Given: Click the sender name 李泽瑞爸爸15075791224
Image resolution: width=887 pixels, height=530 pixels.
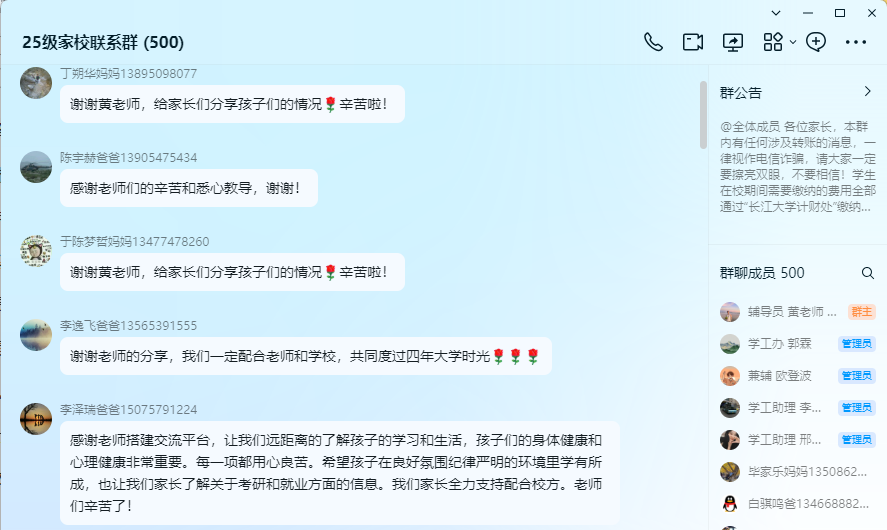Looking at the screenshot, I should point(128,410).
